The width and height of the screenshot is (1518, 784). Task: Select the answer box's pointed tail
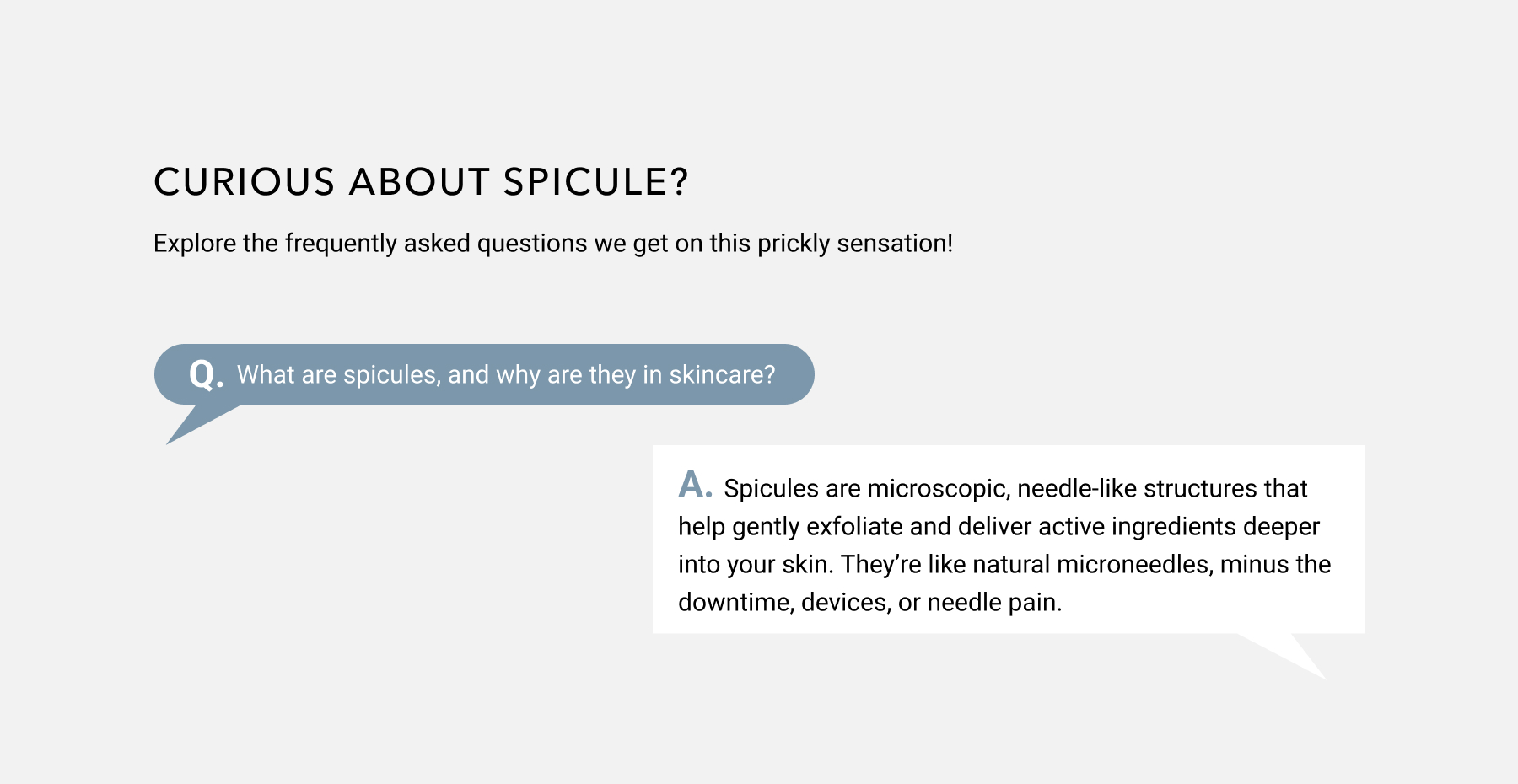coord(1282,656)
